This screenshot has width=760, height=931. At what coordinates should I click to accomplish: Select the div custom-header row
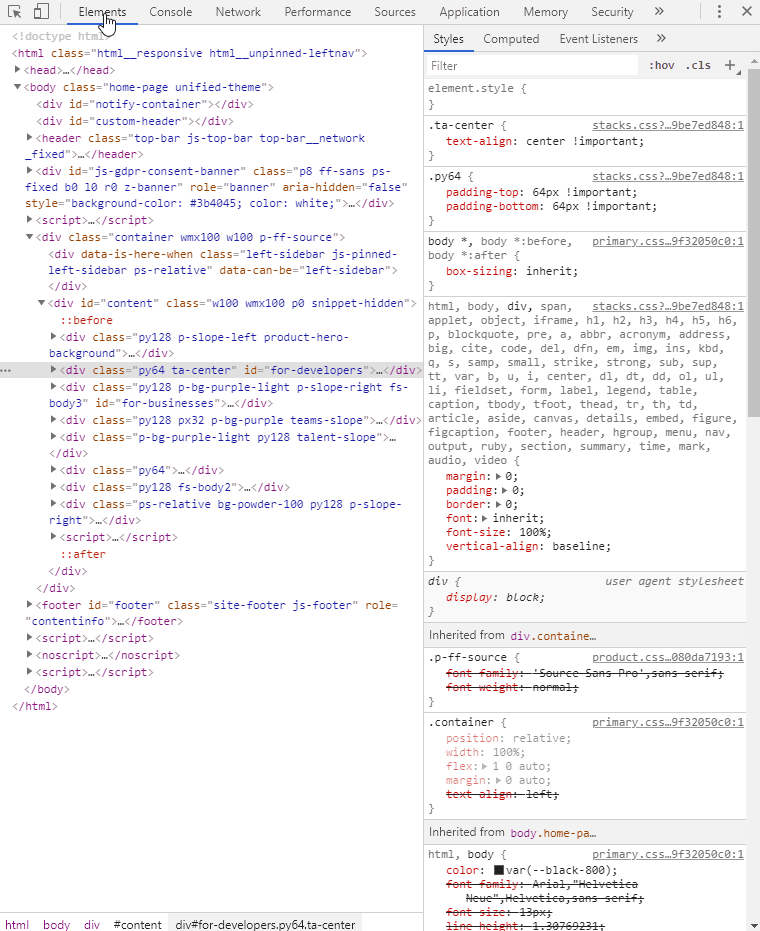tap(135, 121)
